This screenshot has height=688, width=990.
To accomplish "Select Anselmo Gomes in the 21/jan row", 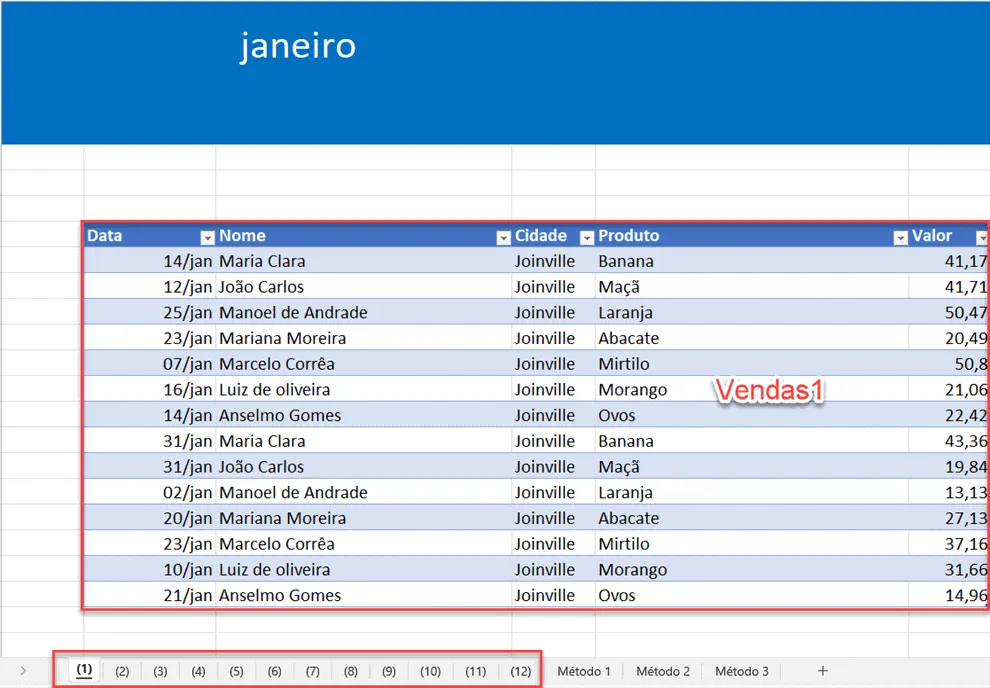I will point(364,595).
